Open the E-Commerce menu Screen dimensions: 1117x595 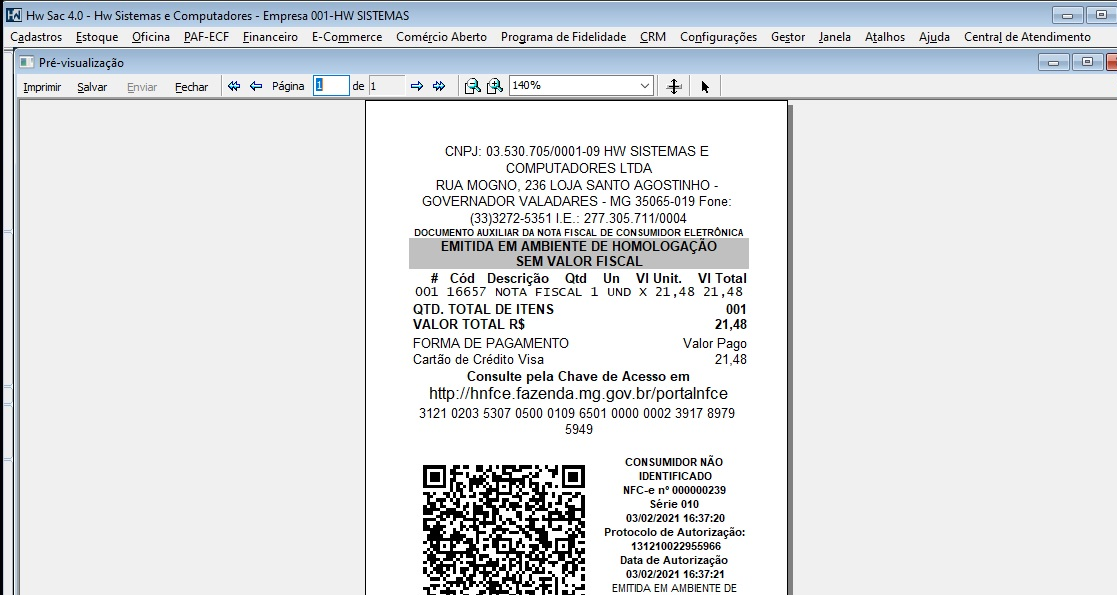pyautogui.click(x=347, y=37)
